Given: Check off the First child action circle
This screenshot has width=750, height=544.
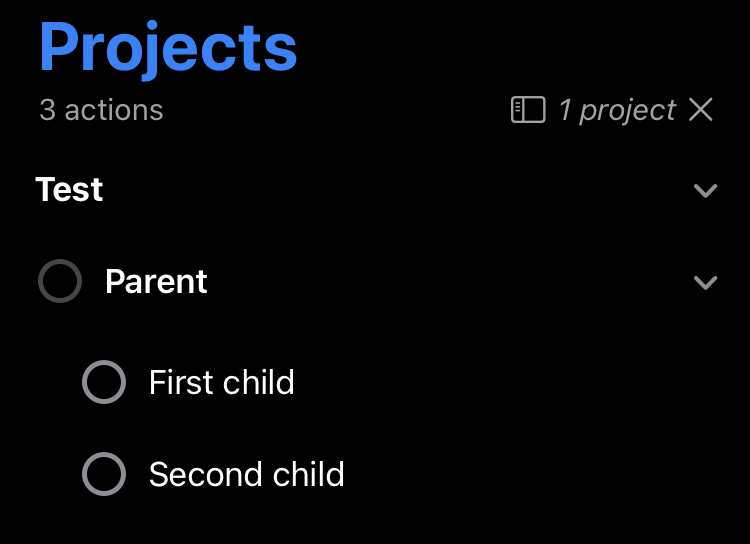Looking at the screenshot, I should pyautogui.click(x=104, y=382).
